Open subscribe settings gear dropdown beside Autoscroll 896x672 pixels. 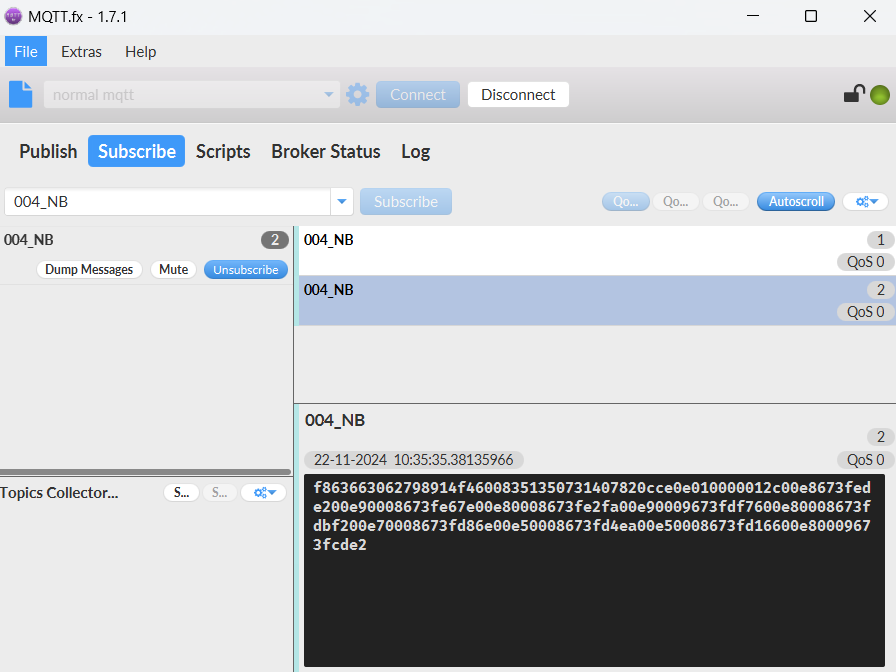[x=866, y=202]
